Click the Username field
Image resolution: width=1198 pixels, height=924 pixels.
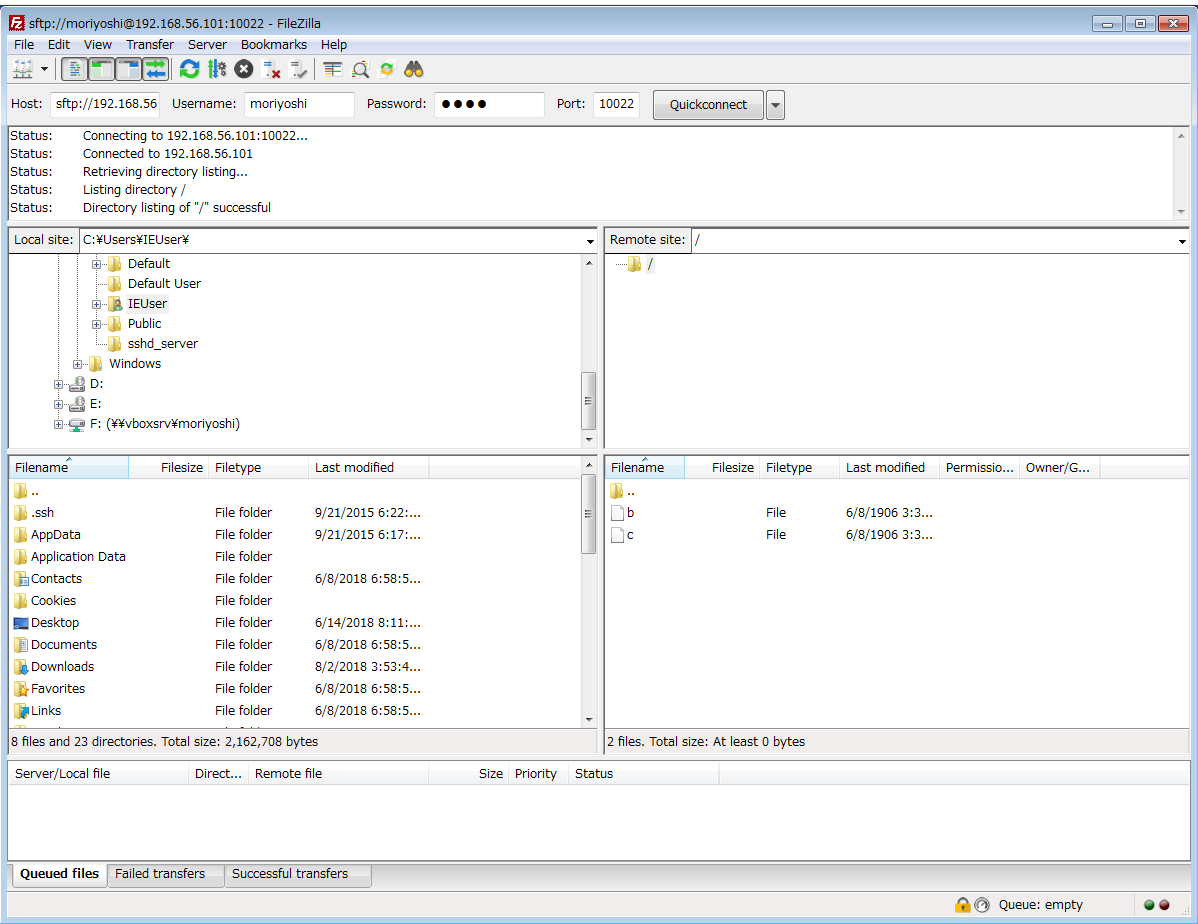(300, 104)
